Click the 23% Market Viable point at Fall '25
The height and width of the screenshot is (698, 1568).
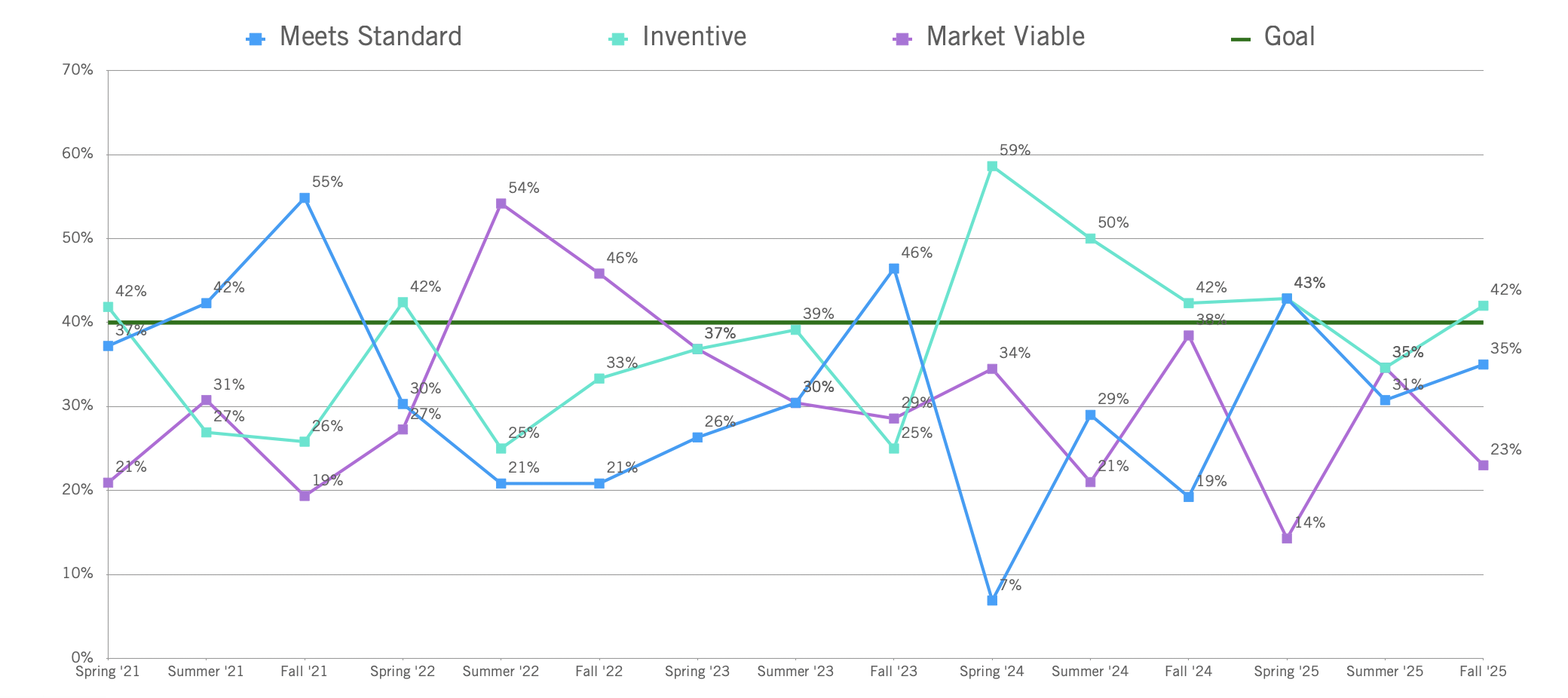1483,465
